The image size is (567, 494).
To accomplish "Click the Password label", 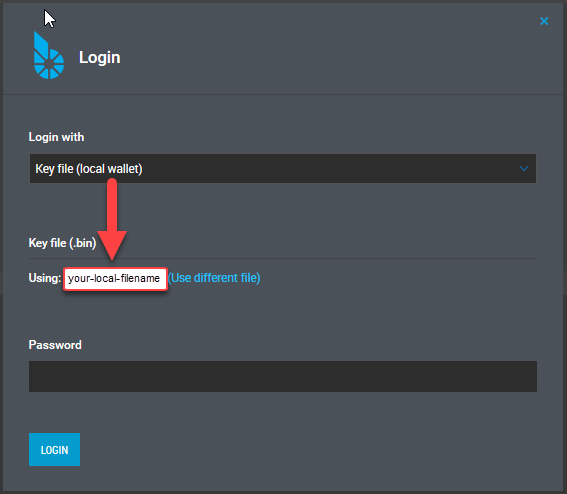I will point(55,345).
